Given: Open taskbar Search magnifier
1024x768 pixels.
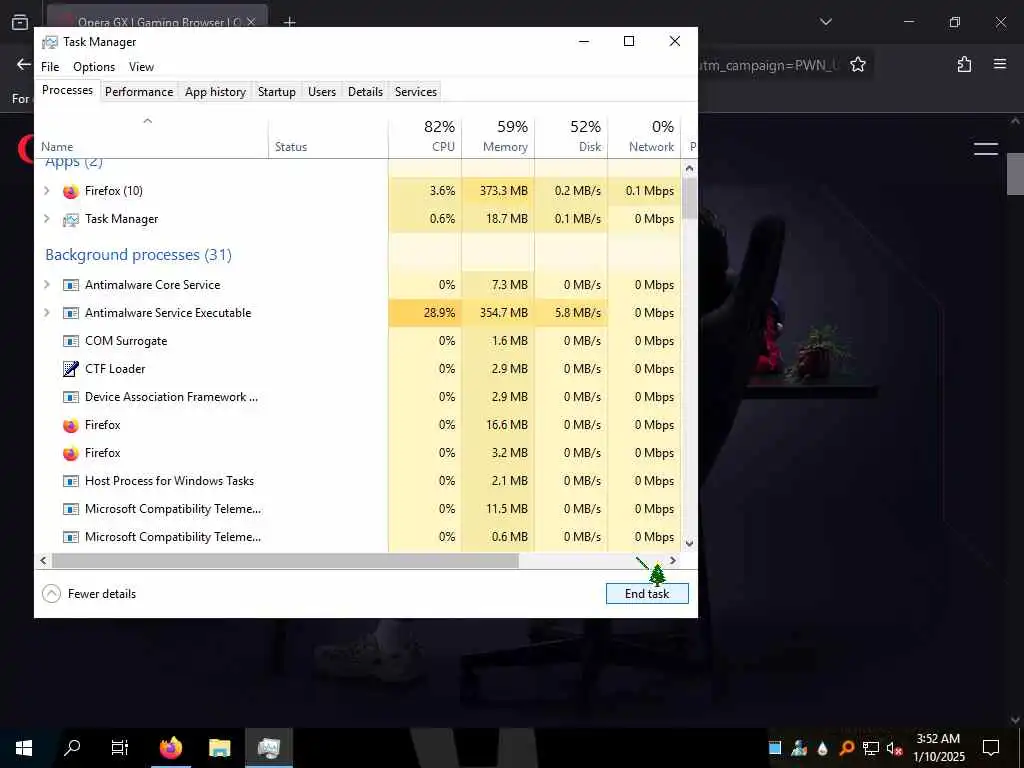Looking at the screenshot, I should point(72,748).
